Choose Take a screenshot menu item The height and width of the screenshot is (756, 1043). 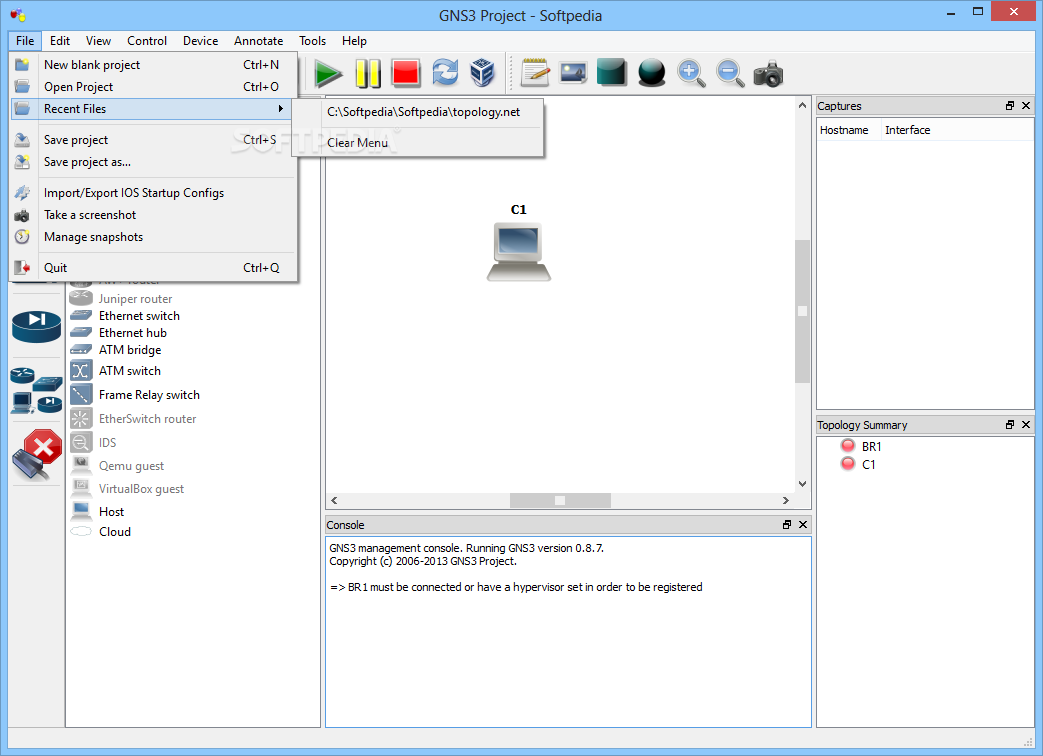(153, 215)
